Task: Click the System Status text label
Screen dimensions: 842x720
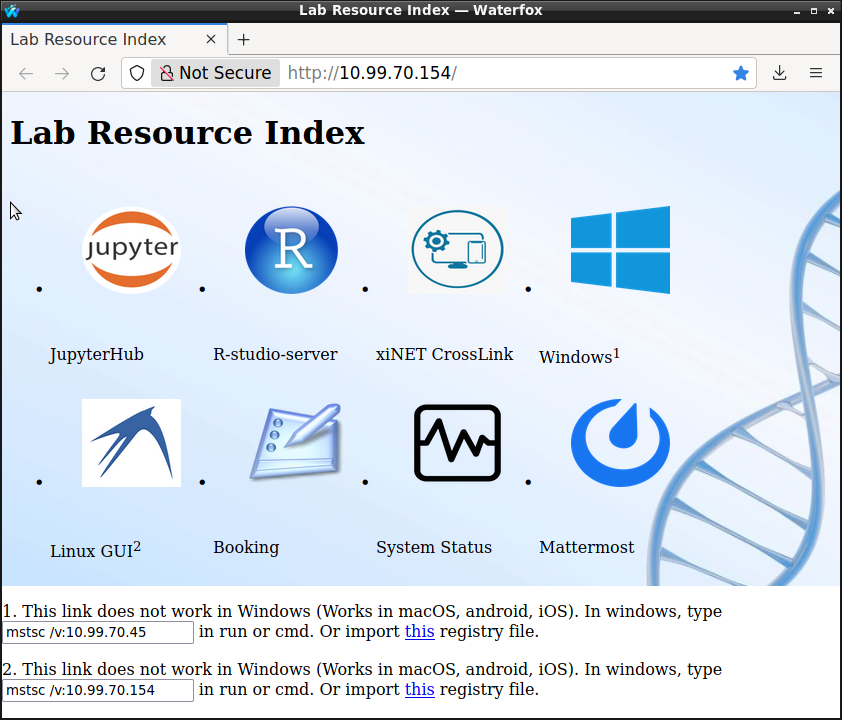Action: [434, 547]
